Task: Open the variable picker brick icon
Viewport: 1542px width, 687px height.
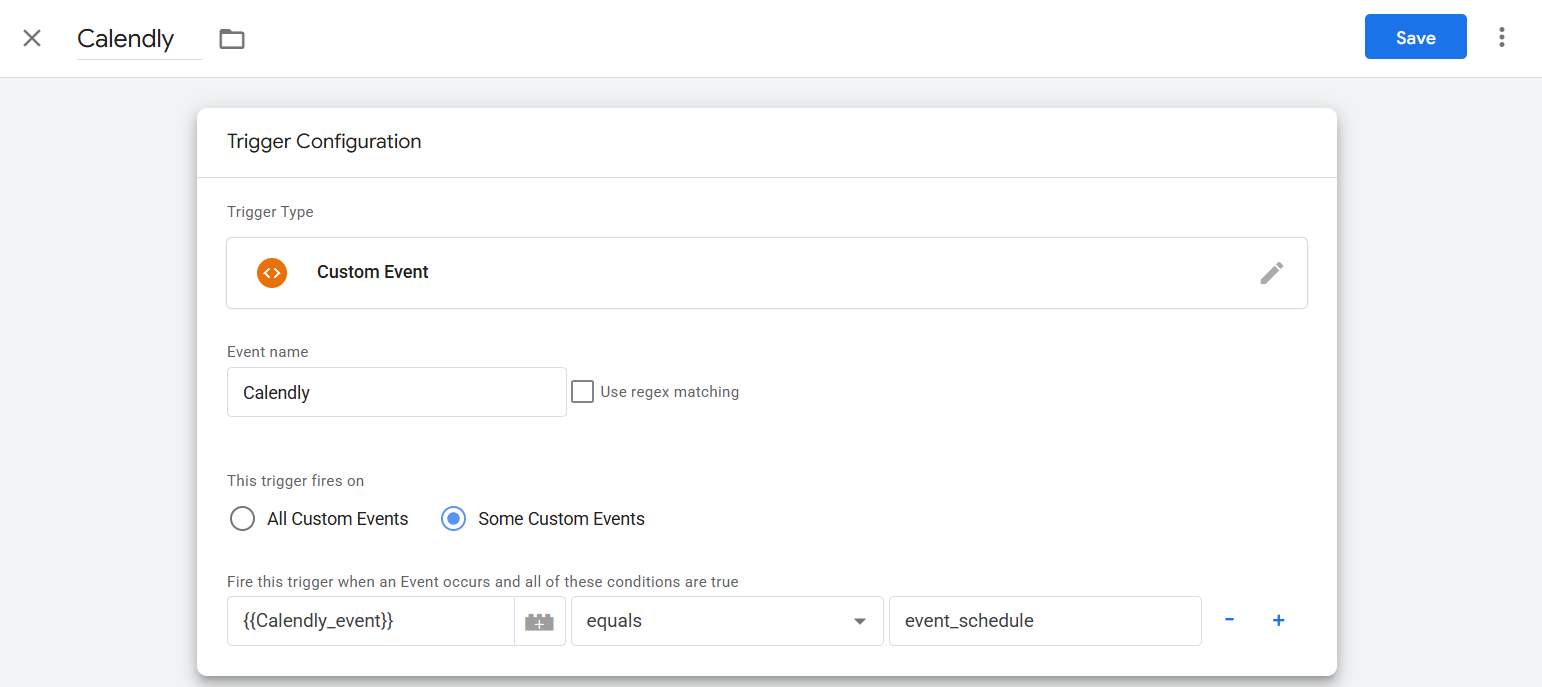Action: 539,621
